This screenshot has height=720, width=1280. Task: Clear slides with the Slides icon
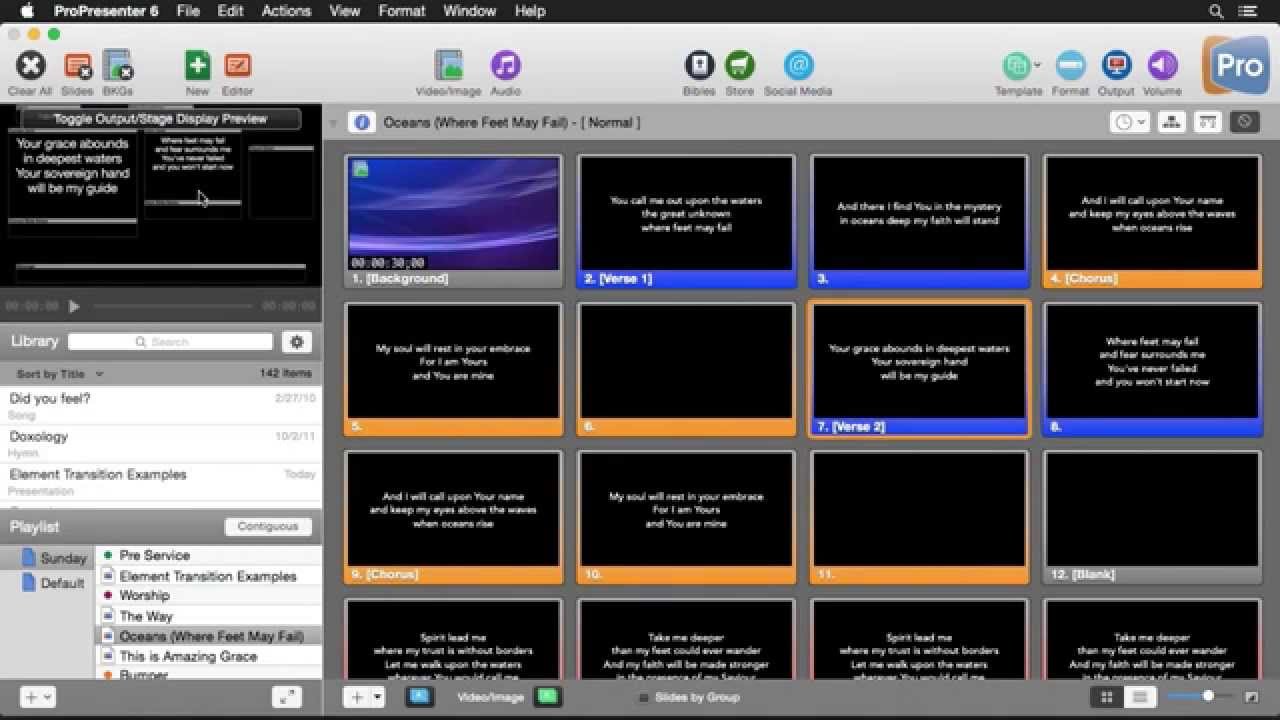click(x=77, y=67)
